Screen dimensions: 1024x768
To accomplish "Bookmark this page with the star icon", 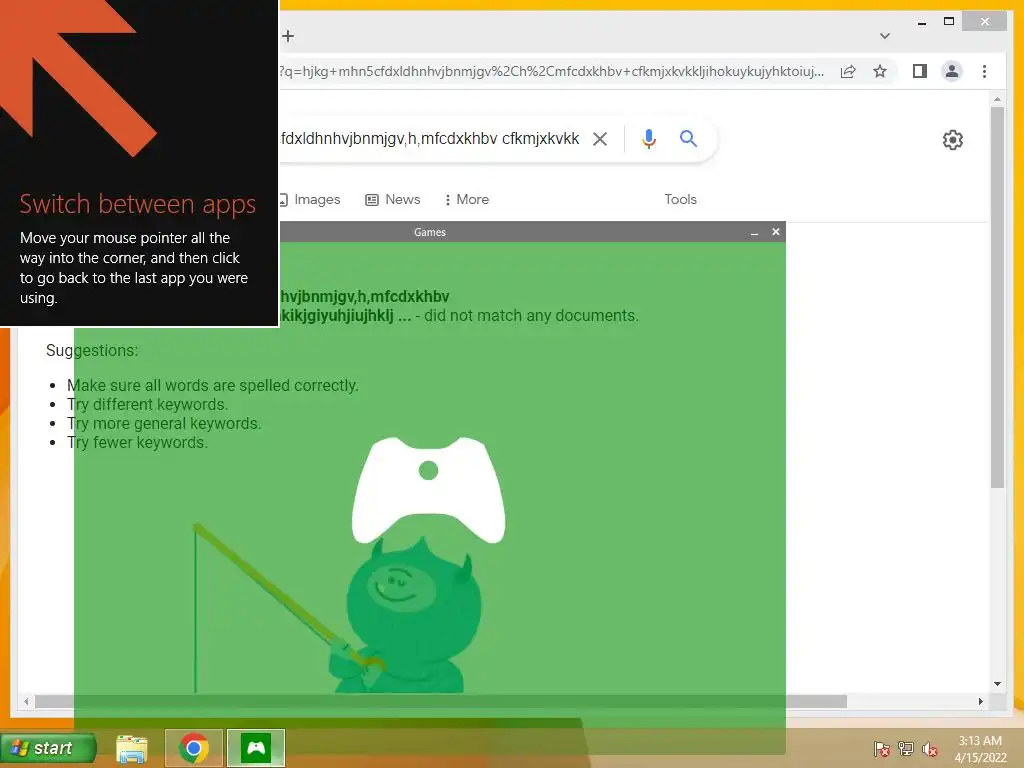I will tap(880, 71).
